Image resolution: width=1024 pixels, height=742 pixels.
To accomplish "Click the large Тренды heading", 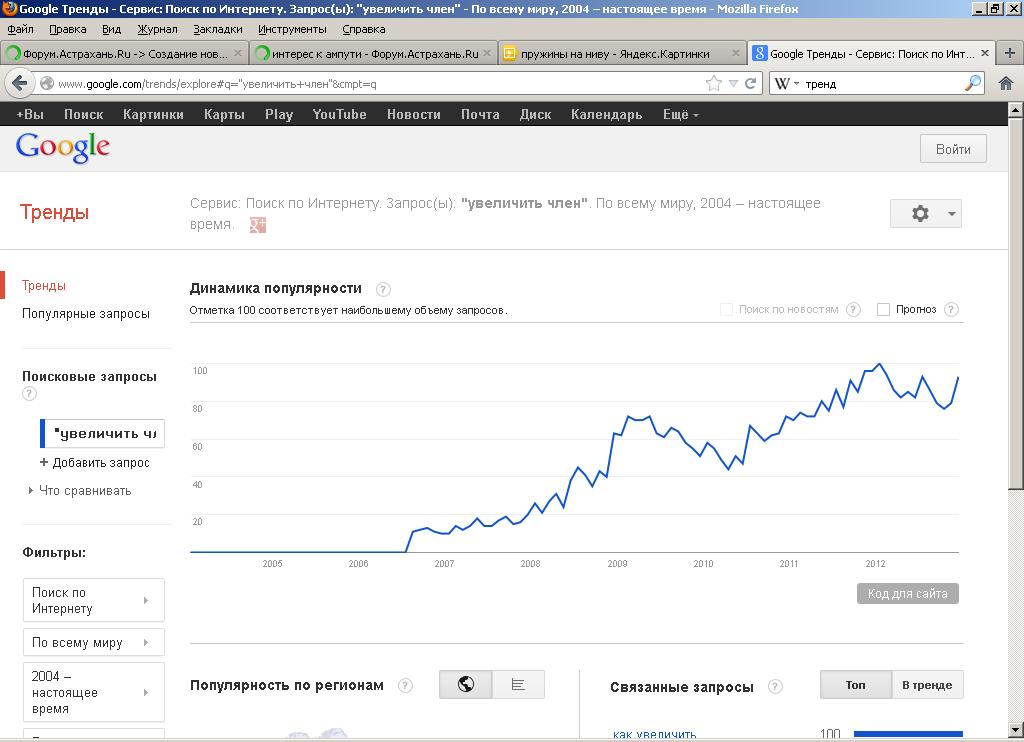I will click(54, 212).
